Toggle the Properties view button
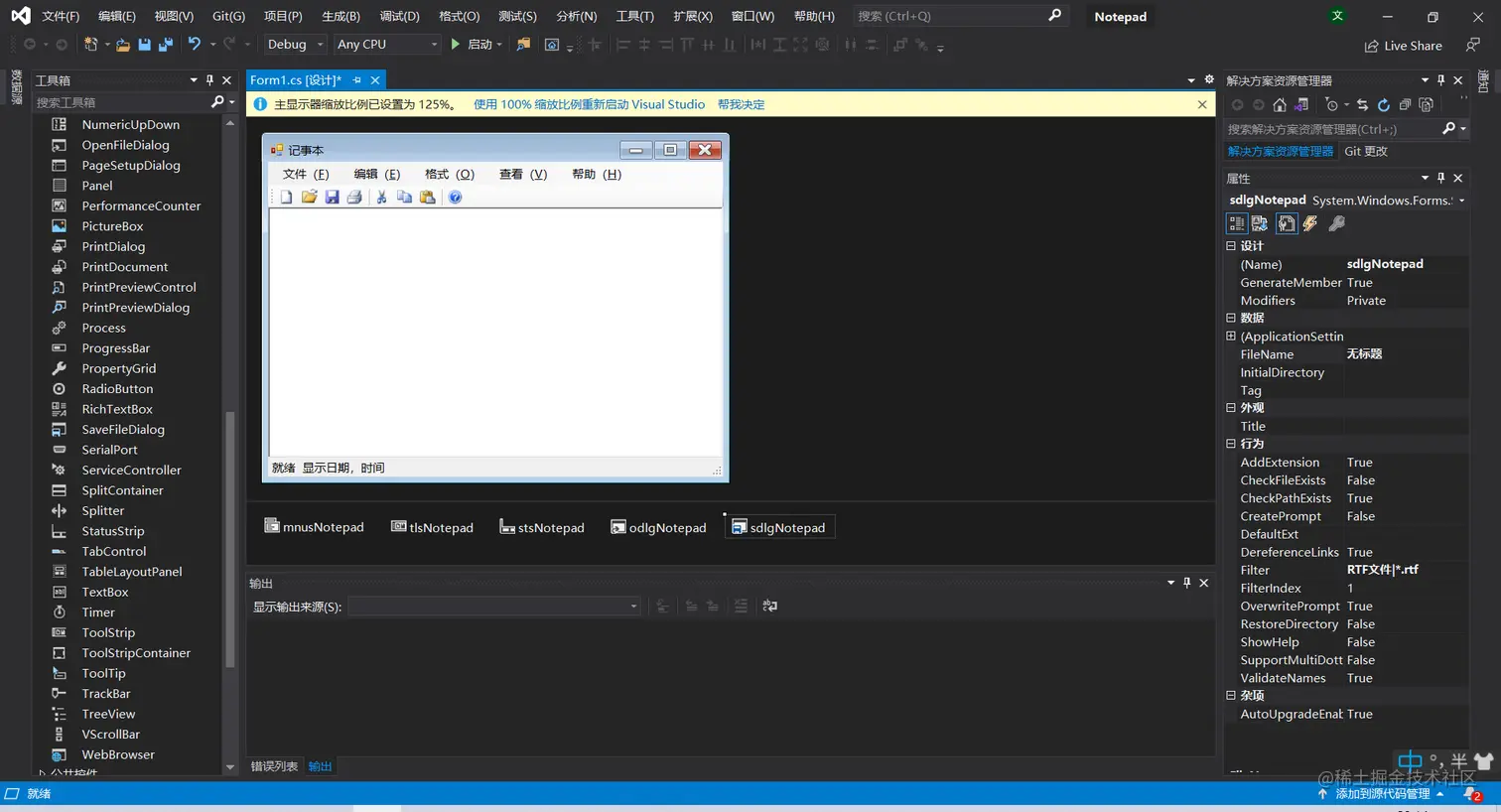This screenshot has height=812, width=1501. point(1287,223)
